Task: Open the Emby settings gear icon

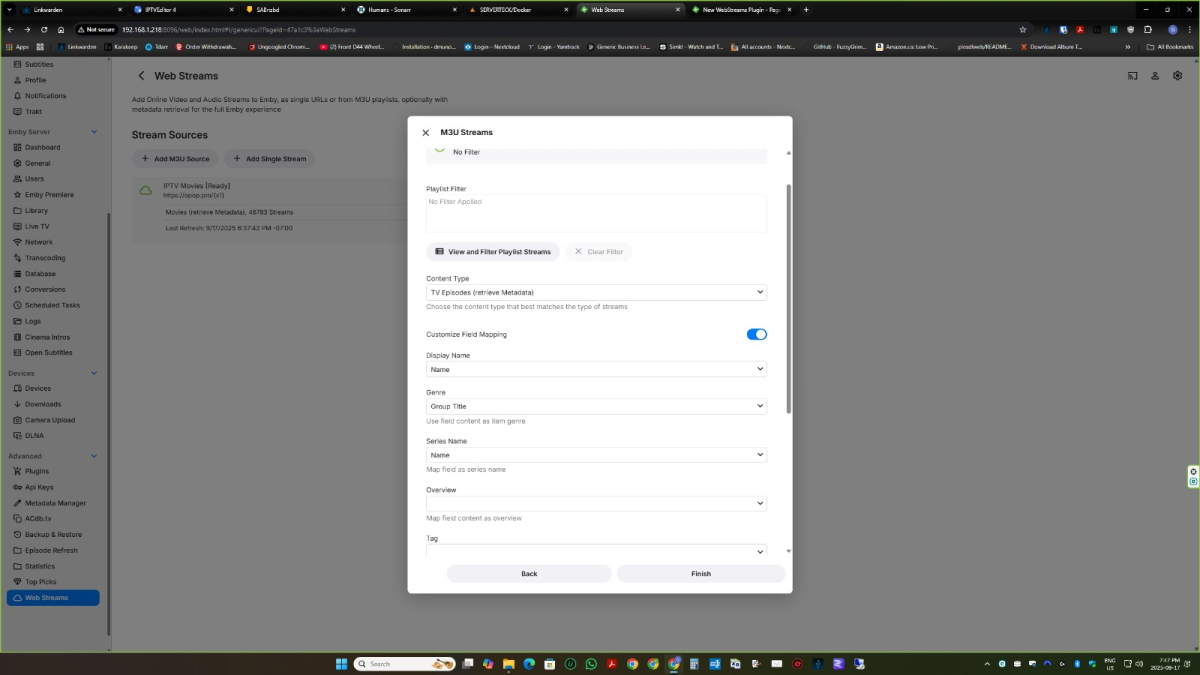Action: 1178,75
